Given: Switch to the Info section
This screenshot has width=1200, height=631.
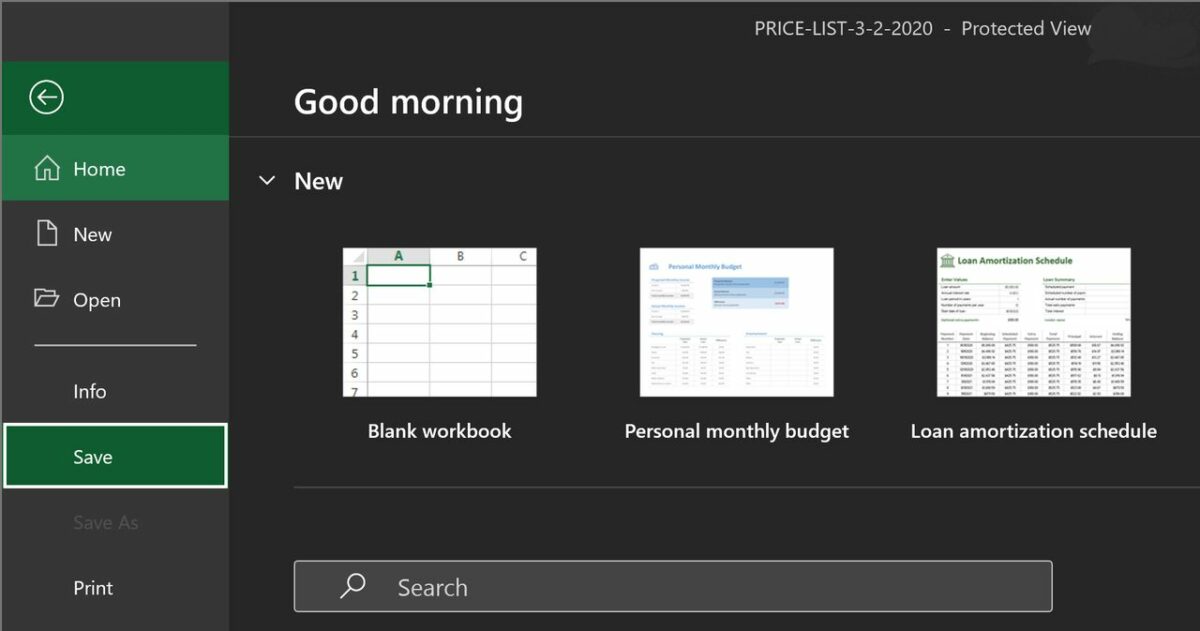Looking at the screenshot, I should tap(89, 391).
